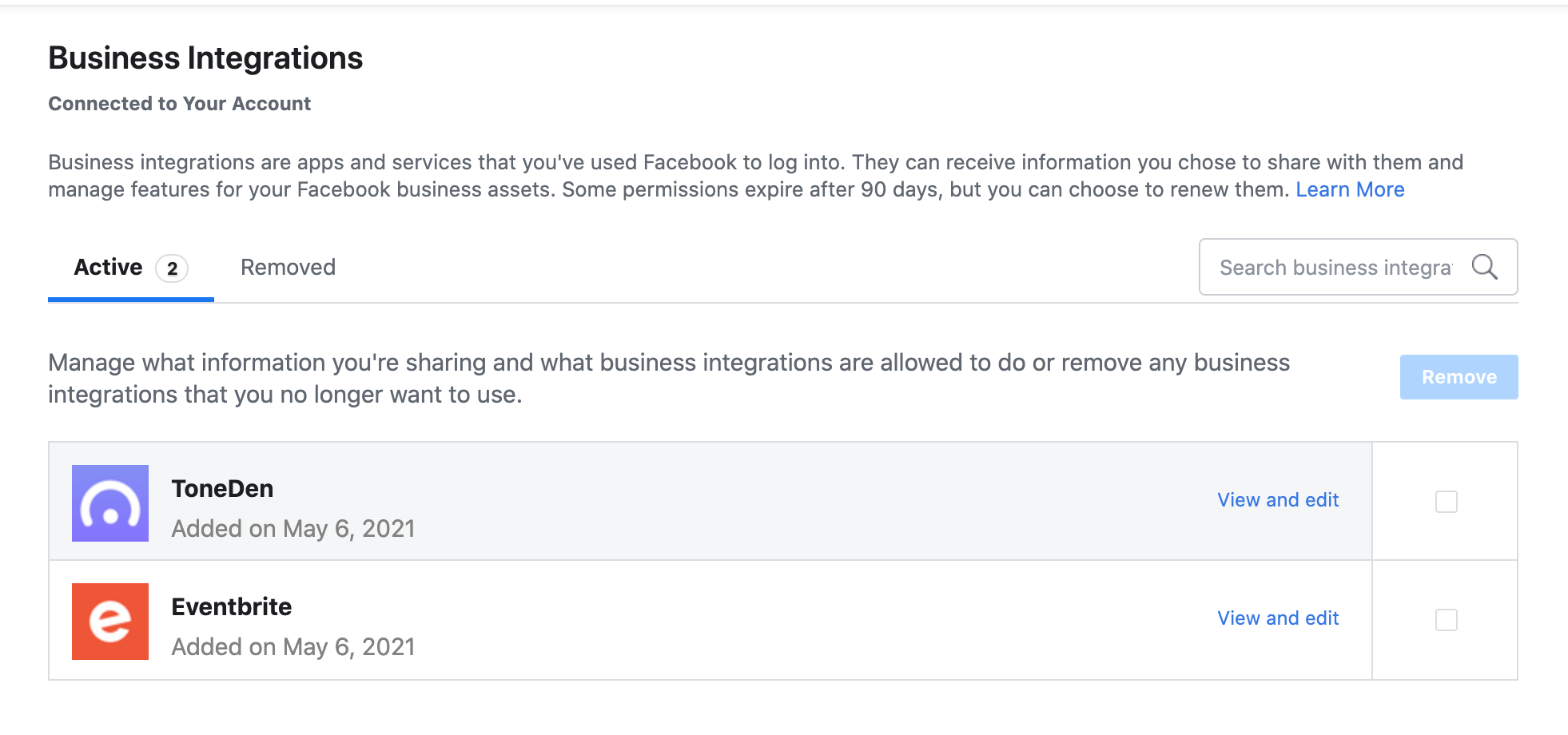Click the ToneDen app logo icon
This screenshot has width=1568, height=735.
(110, 503)
